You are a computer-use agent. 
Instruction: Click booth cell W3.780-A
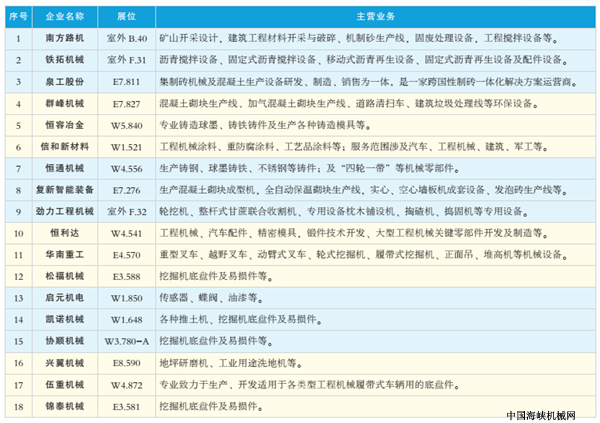tap(127, 341)
